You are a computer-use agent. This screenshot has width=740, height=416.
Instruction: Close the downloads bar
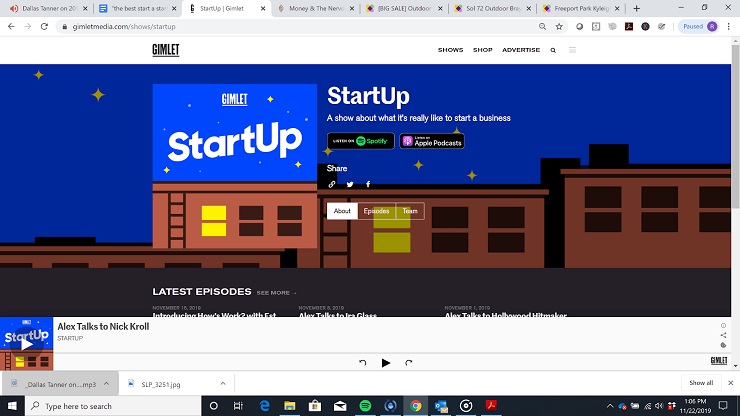tap(731, 383)
